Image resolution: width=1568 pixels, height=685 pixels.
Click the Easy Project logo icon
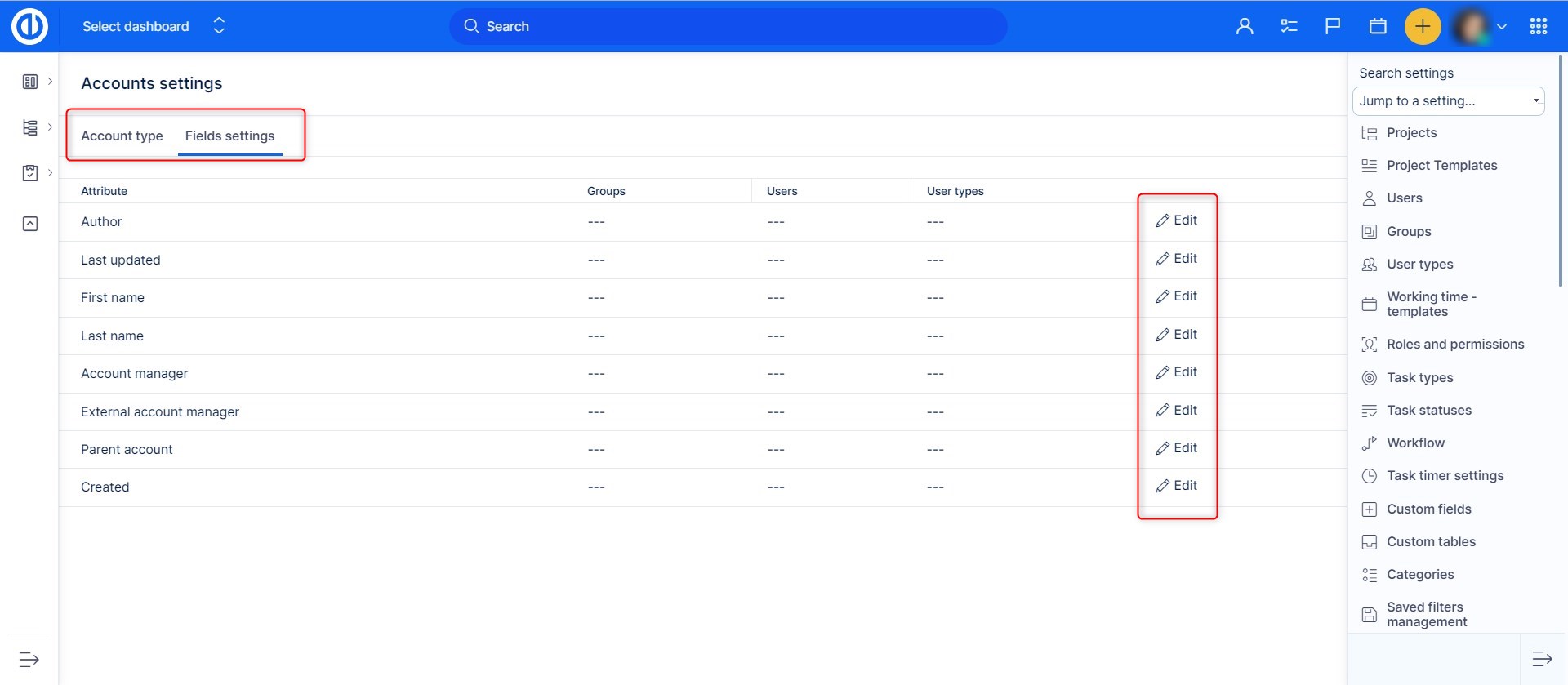29,26
